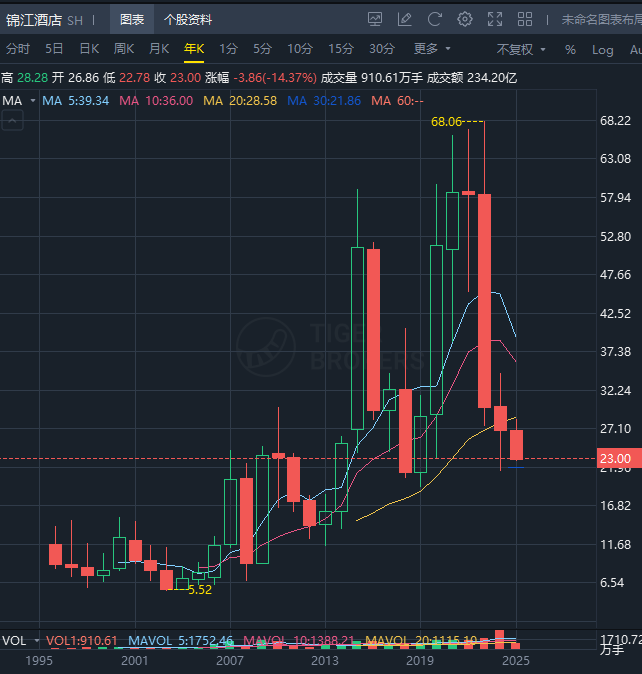Open the VOL indicator dropdown arrow
The height and width of the screenshot is (674, 642).
[37, 641]
